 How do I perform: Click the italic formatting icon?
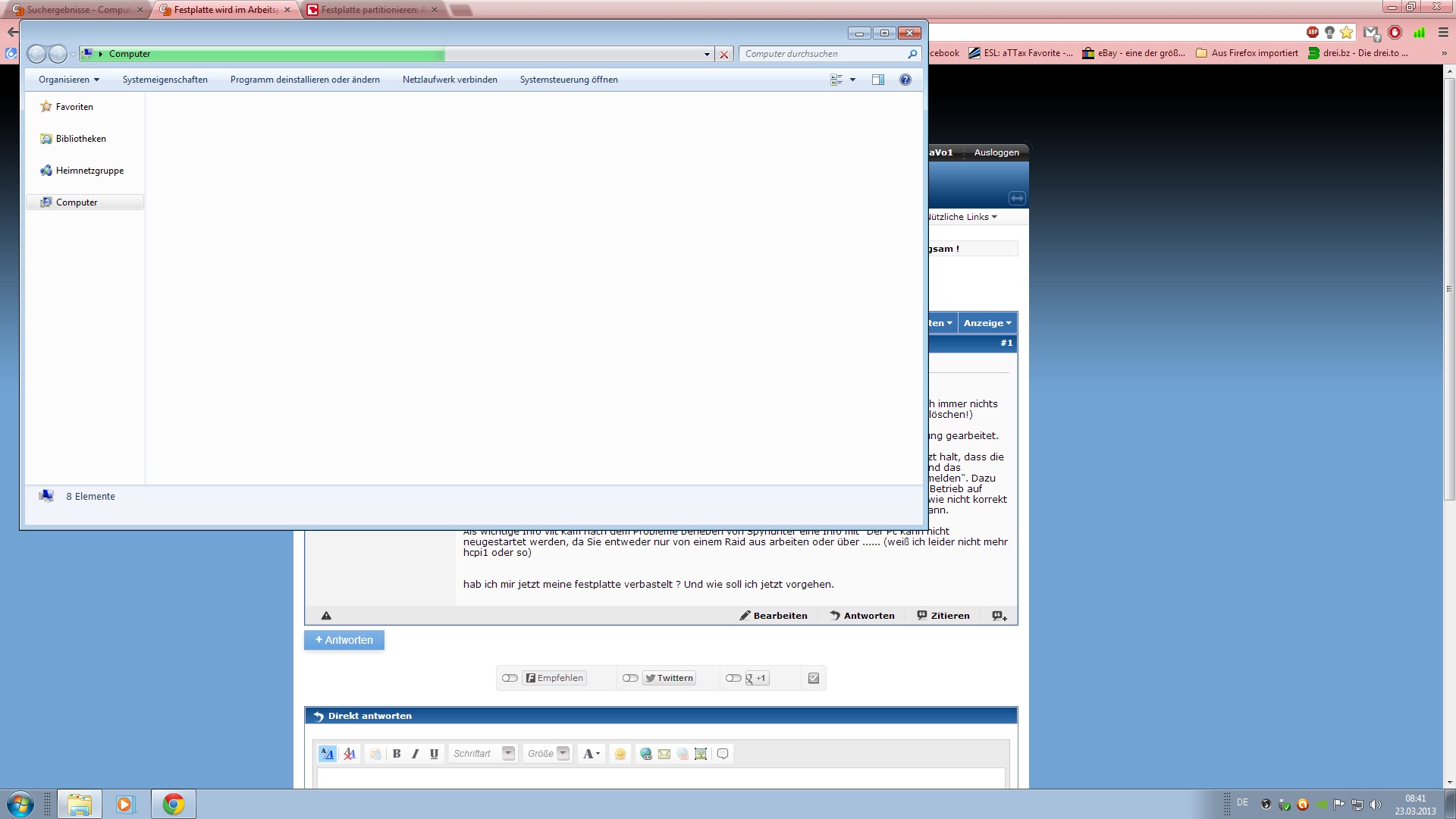coord(416,754)
